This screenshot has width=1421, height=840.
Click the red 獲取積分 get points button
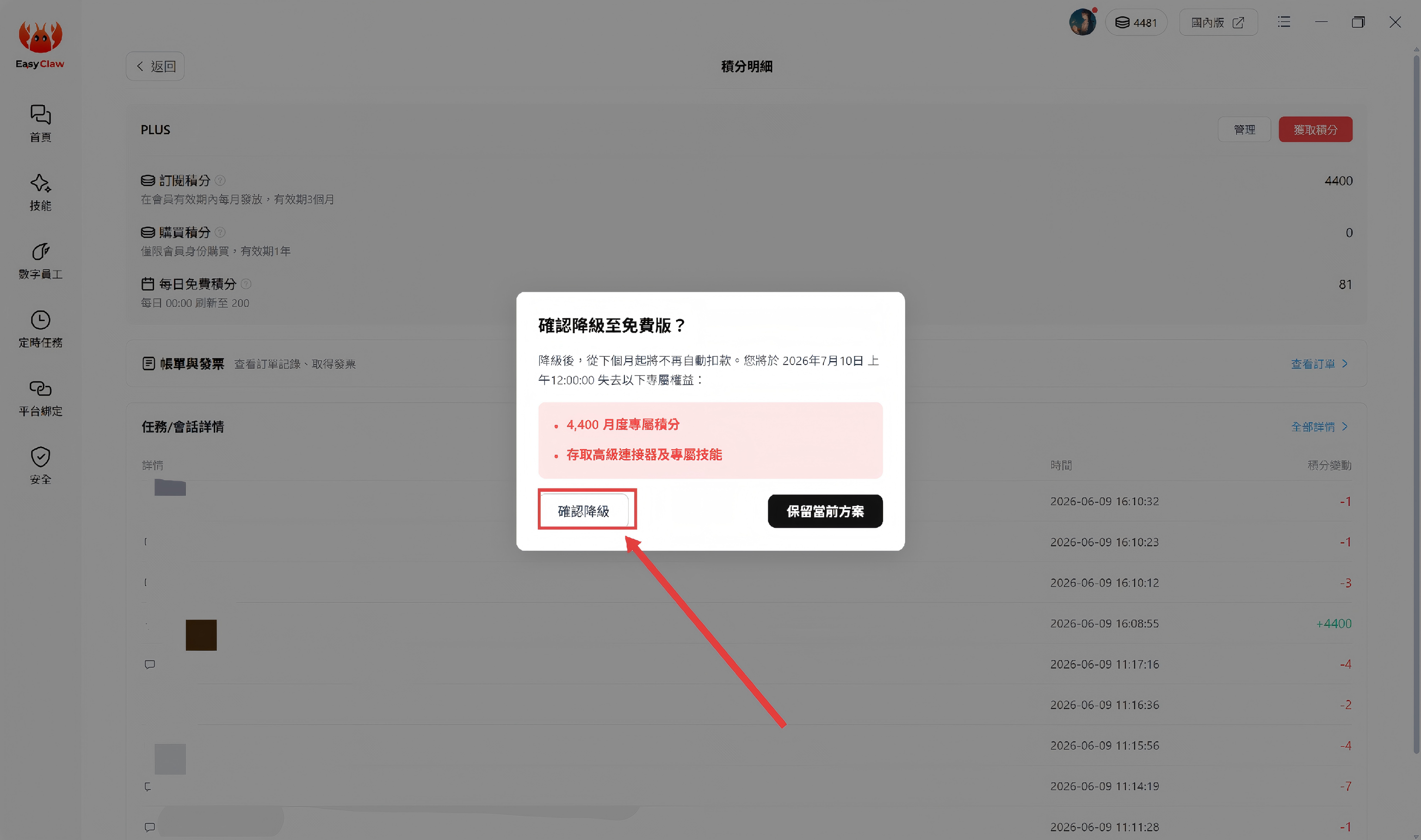(1315, 130)
